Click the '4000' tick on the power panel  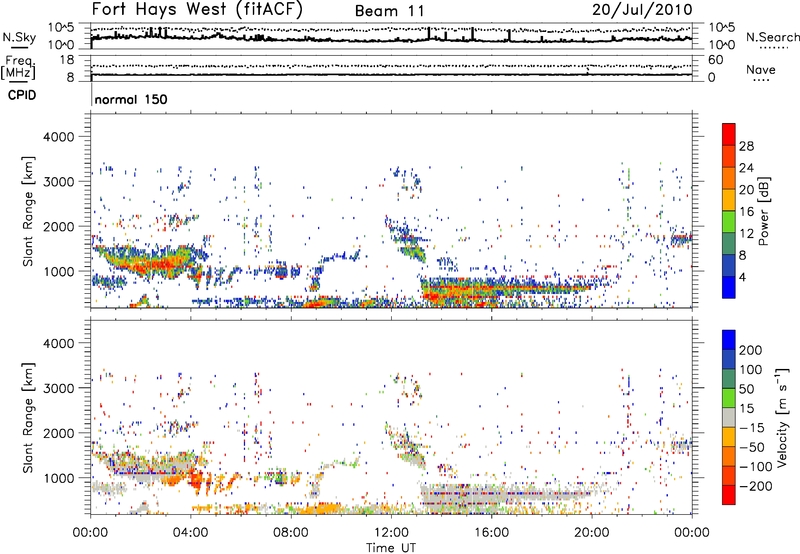[59, 137]
